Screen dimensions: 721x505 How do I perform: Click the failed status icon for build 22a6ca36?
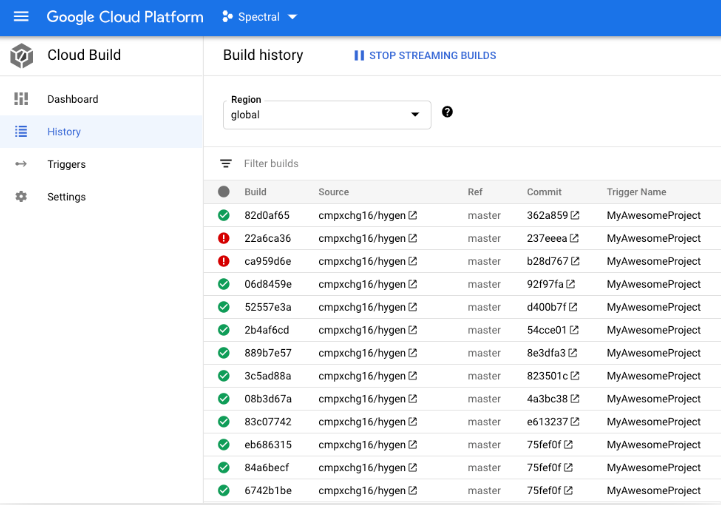tap(224, 238)
